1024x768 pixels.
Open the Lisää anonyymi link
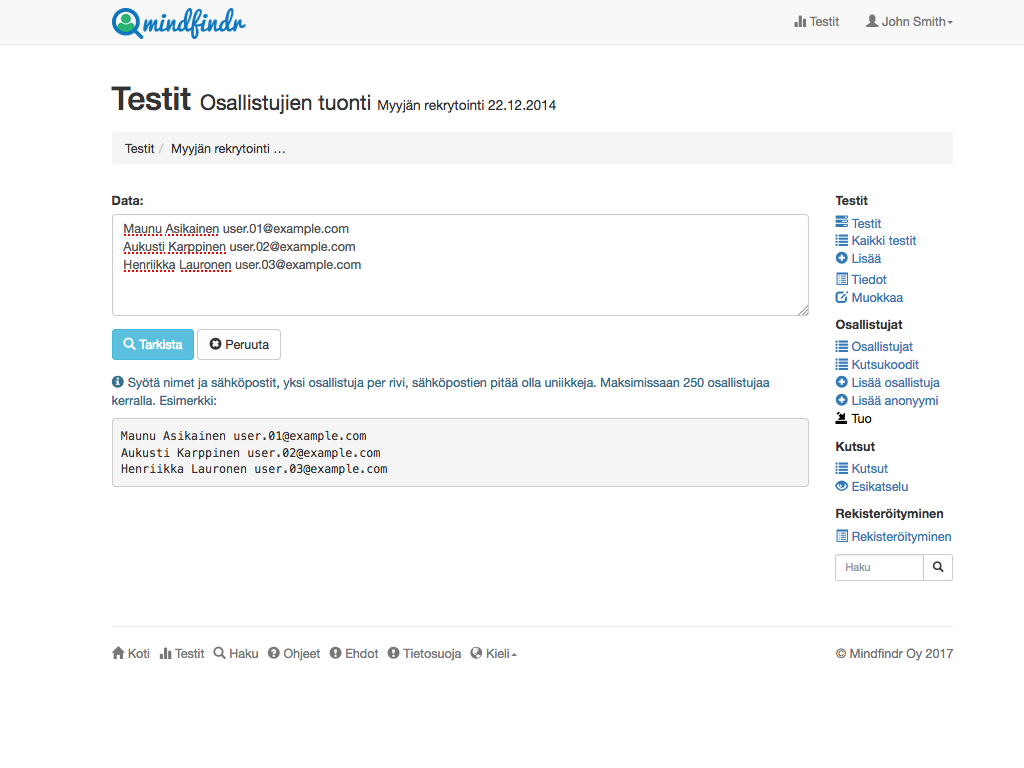[895, 400]
